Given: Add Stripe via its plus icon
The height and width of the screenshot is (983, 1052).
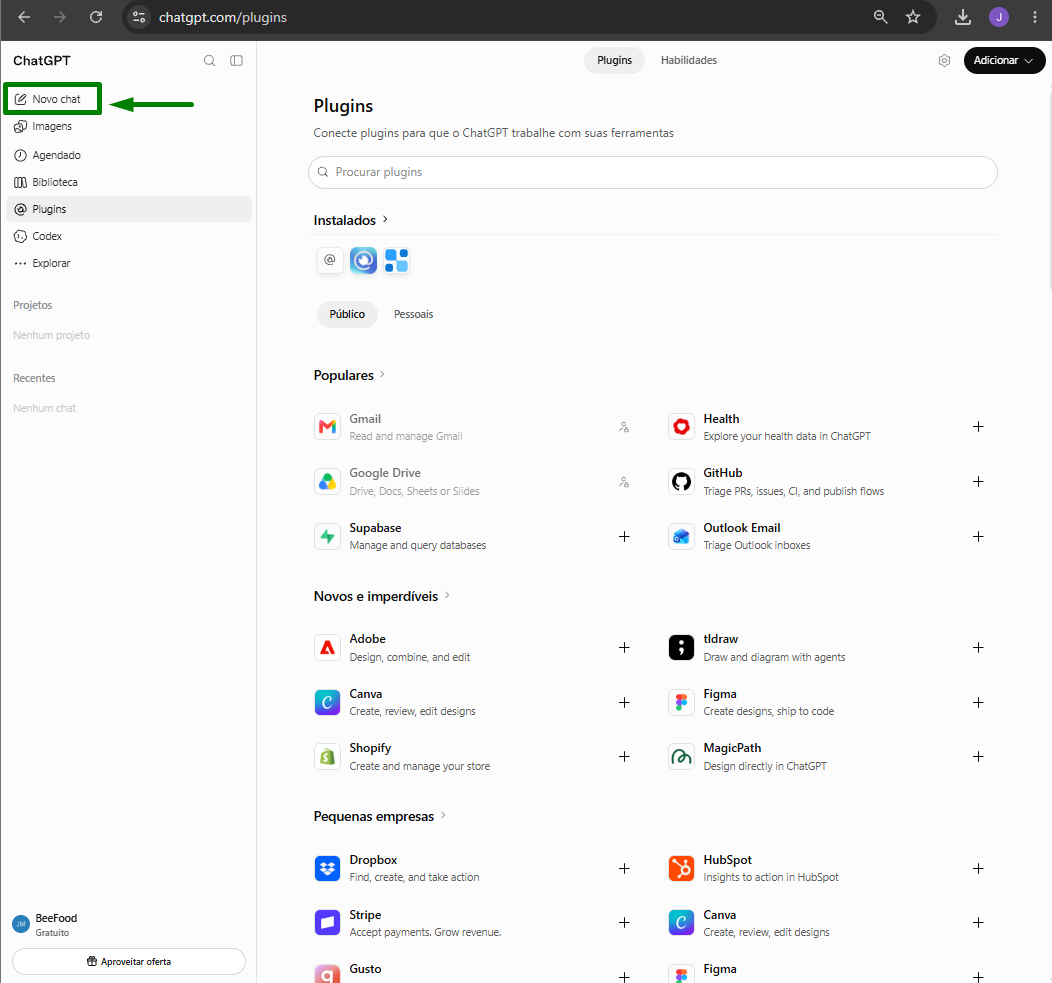Looking at the screenshot, I should [624, 923].
